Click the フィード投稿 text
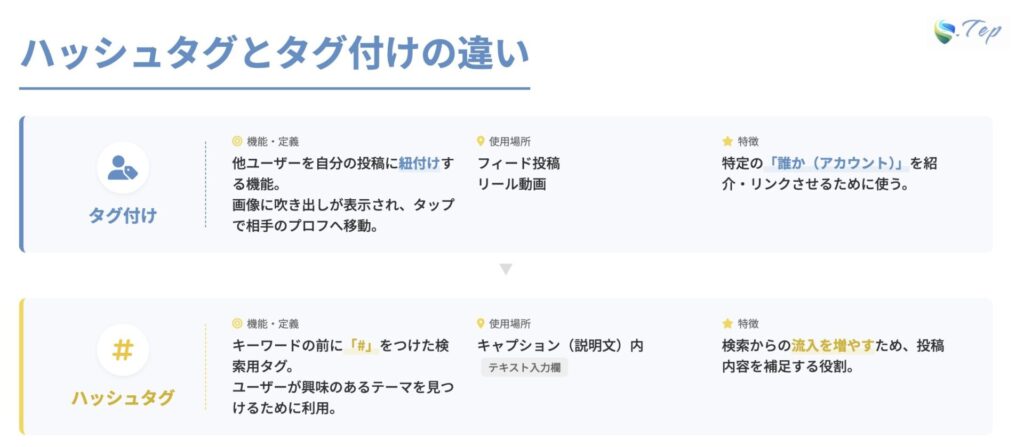 [x=518, y=163]
